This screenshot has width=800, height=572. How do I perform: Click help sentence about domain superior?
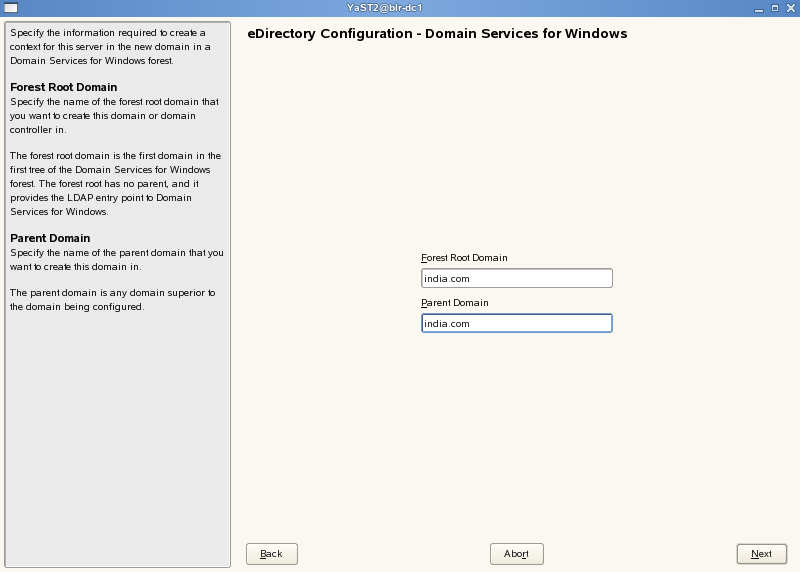click(112, 299)
